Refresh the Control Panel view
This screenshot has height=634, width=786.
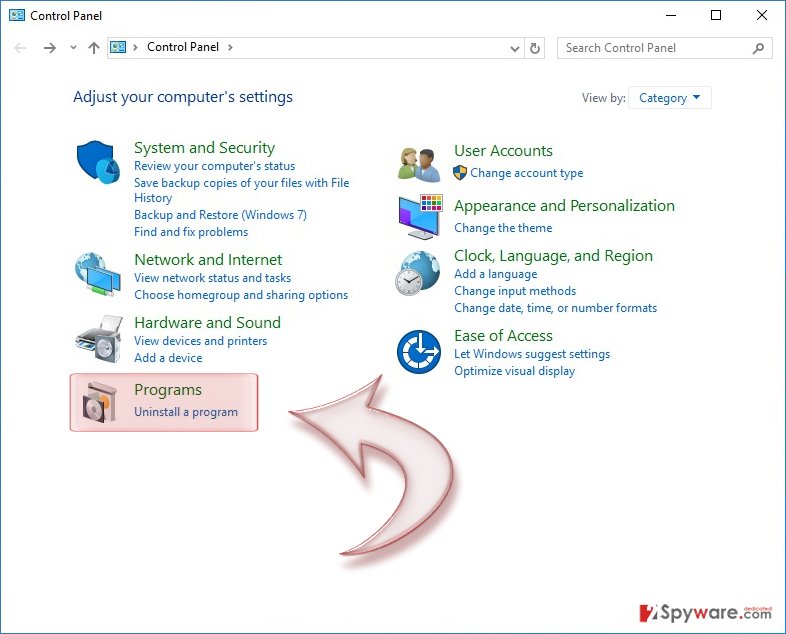(535, 48)
